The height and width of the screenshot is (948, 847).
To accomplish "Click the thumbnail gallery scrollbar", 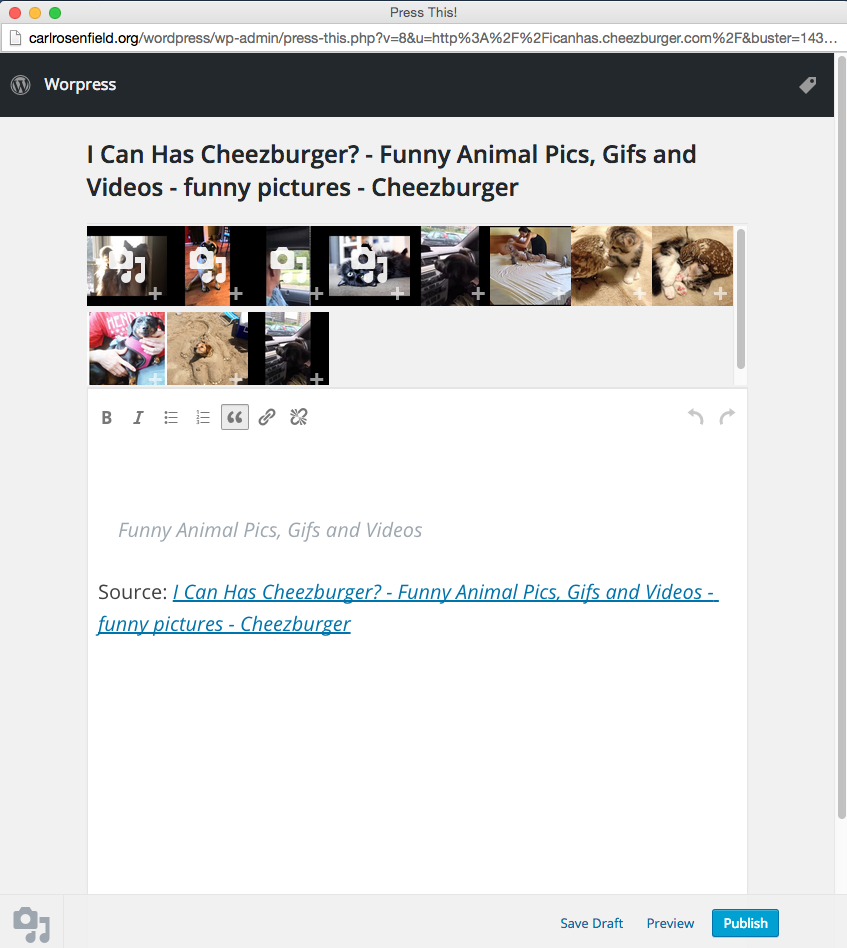I will [x=741, y=299].
